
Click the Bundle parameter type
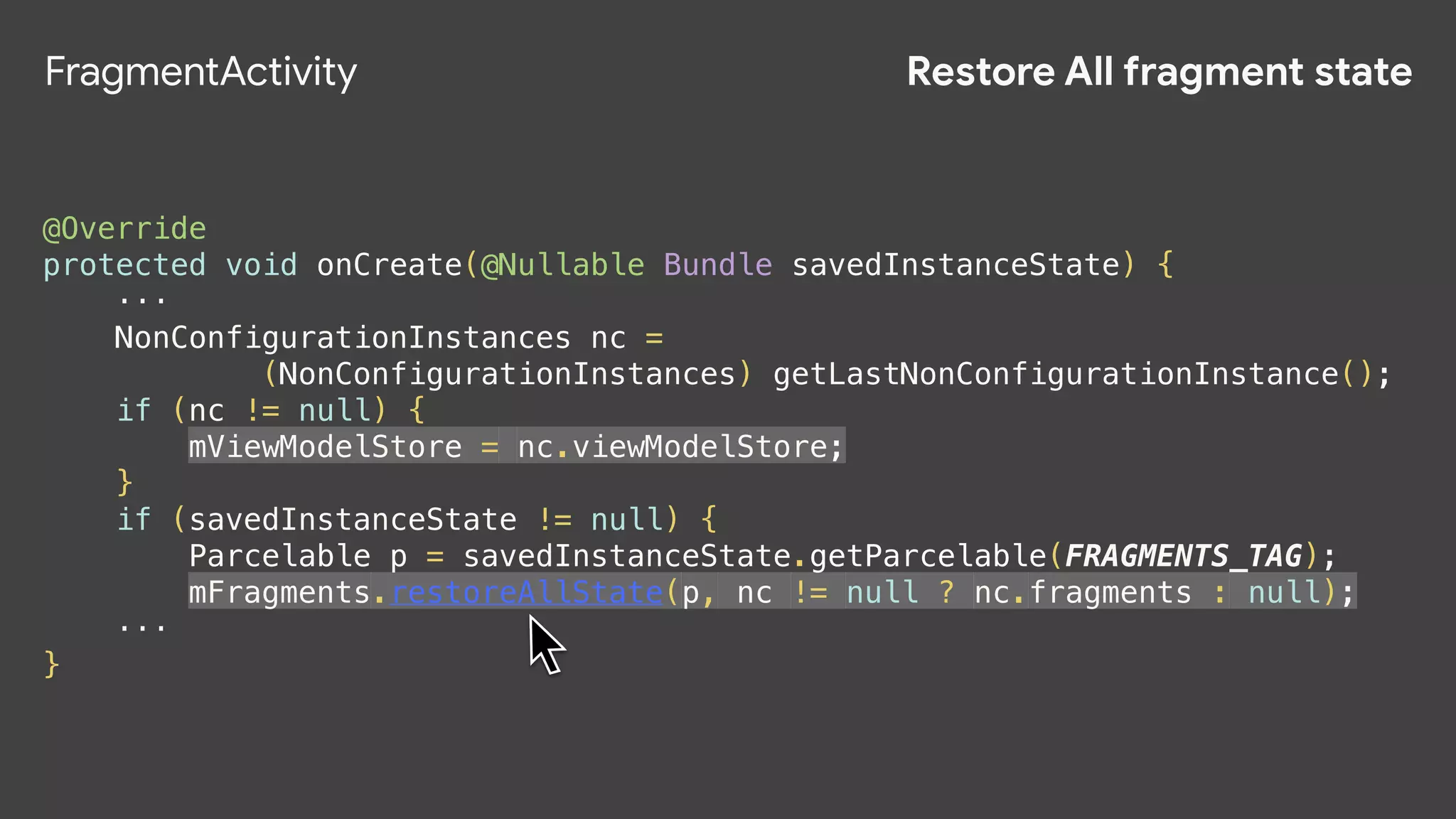click(x=718, y=264)
